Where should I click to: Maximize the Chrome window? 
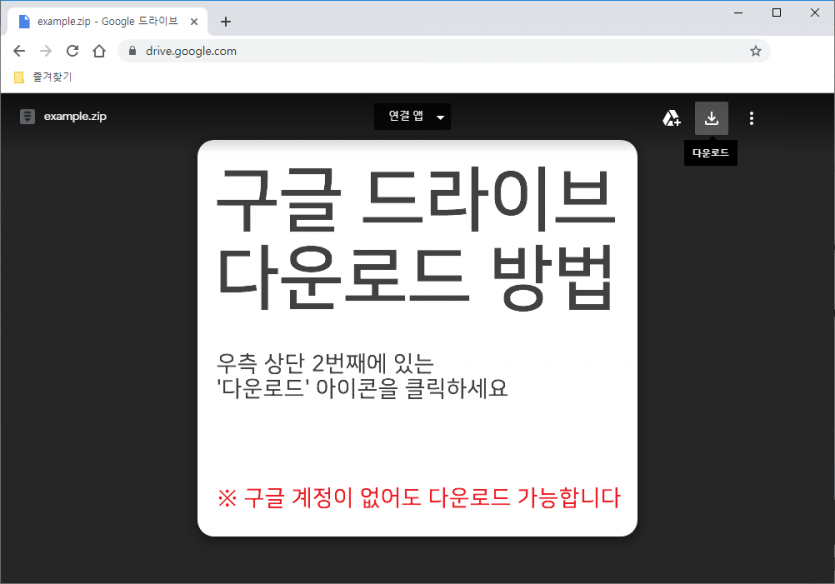coord(776,13)
